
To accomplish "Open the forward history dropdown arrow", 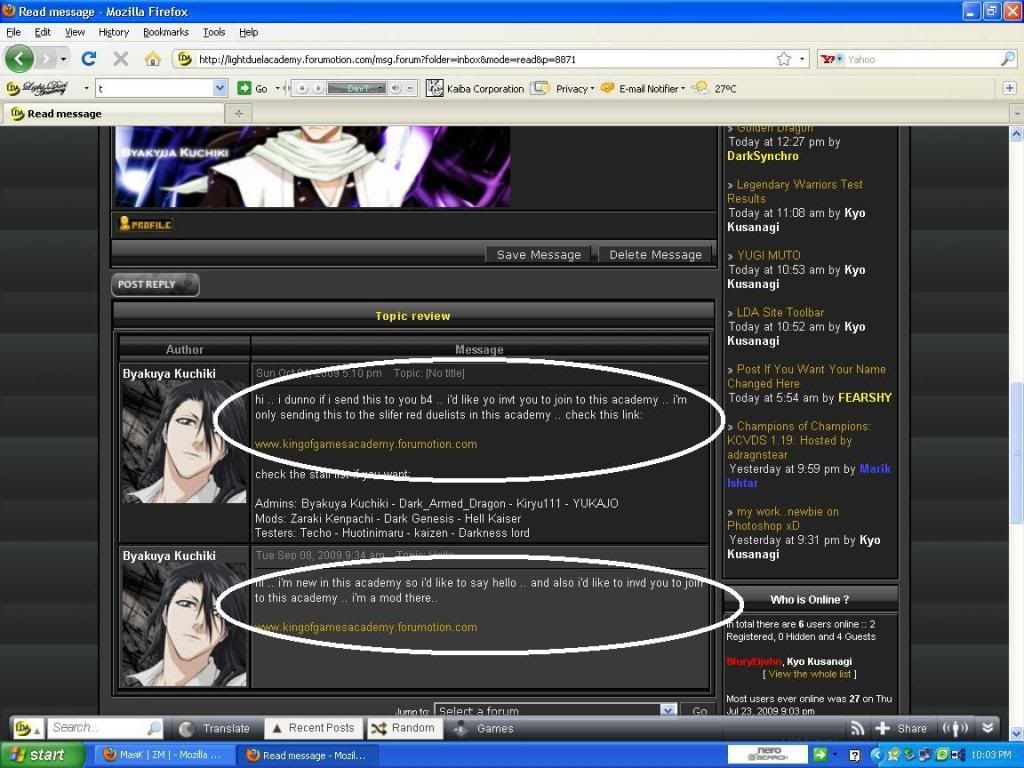I will (63, 59).
